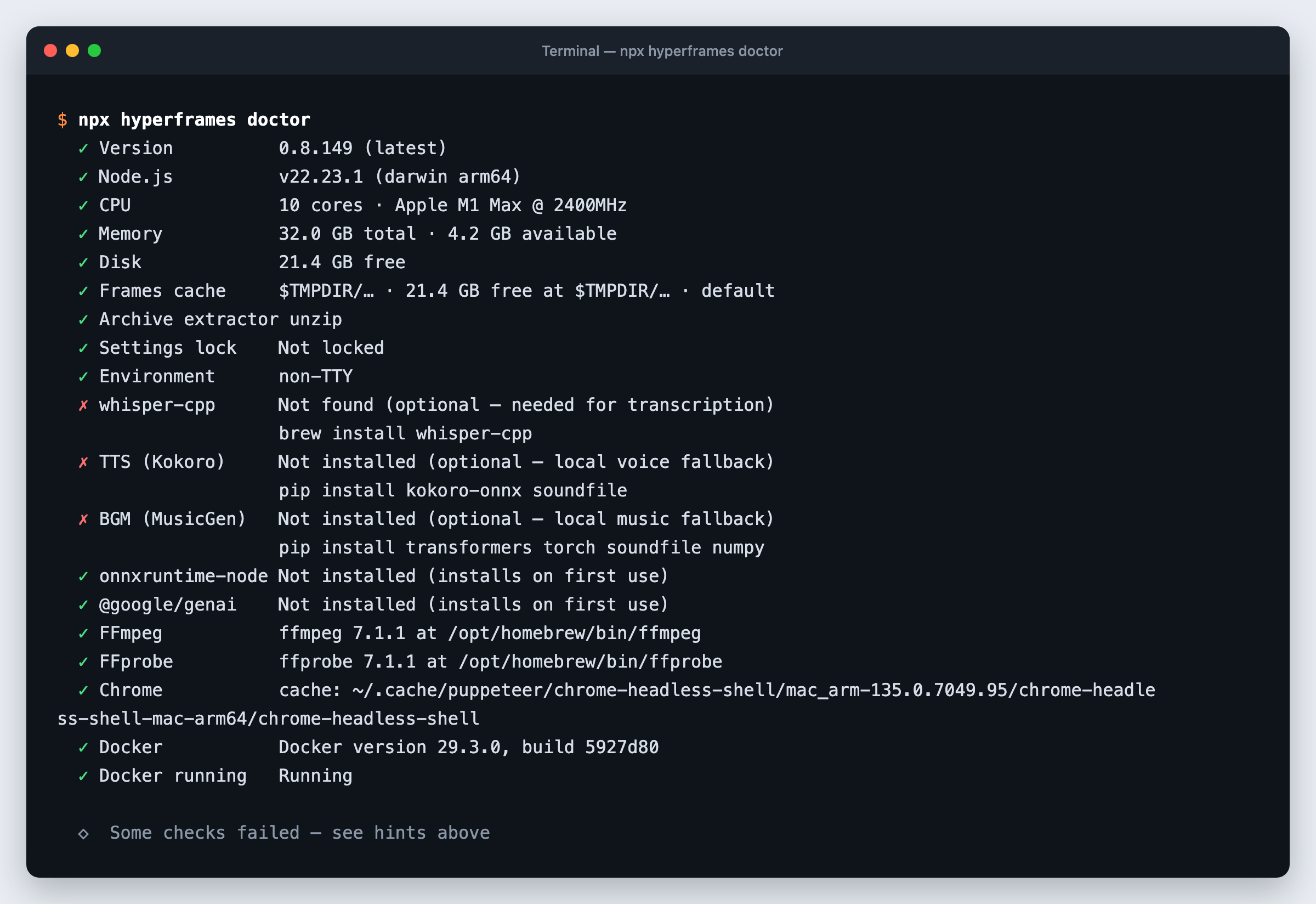1316x904 pixels.
Task: Click the green checkmark beside Node.js
Action: tap(83, 177)
